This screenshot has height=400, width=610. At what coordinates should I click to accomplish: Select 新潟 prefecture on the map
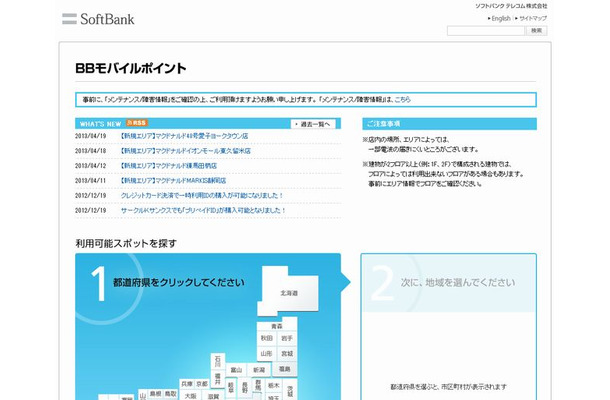point(259,370)
